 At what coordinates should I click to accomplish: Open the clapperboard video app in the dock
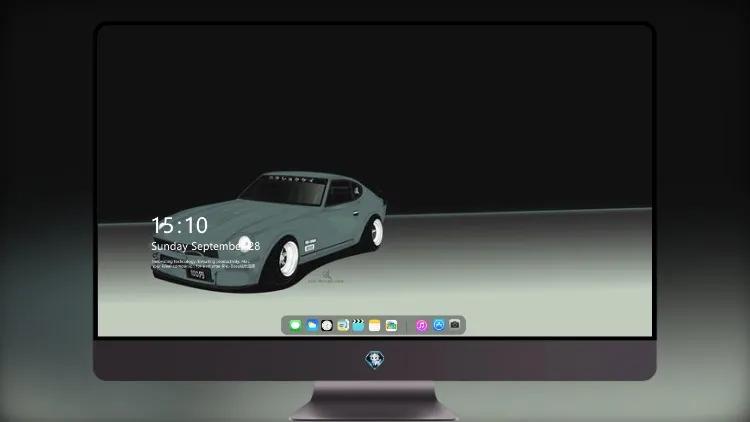coord(358,325)
